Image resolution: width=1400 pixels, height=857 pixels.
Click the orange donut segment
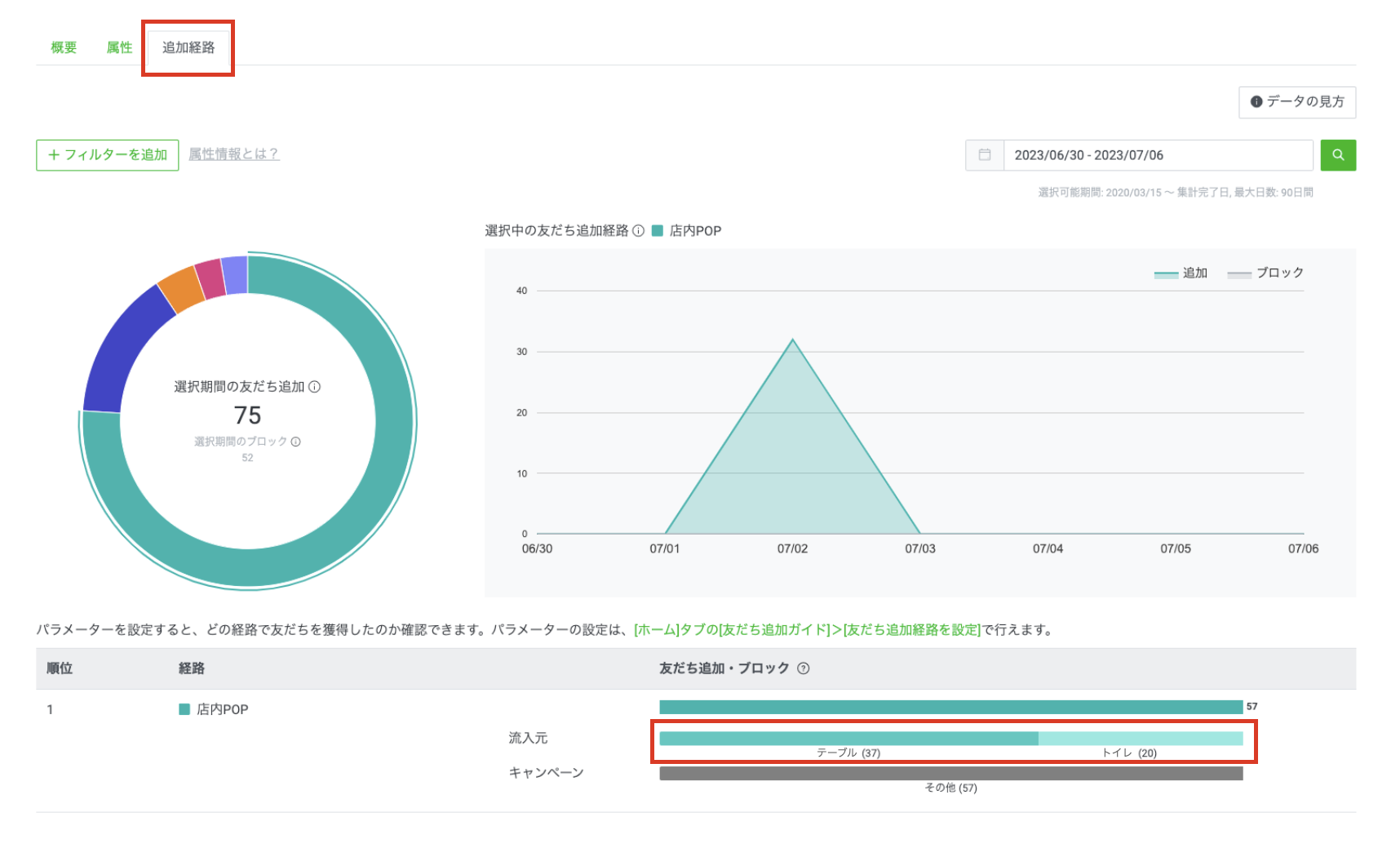pos(183,289)
